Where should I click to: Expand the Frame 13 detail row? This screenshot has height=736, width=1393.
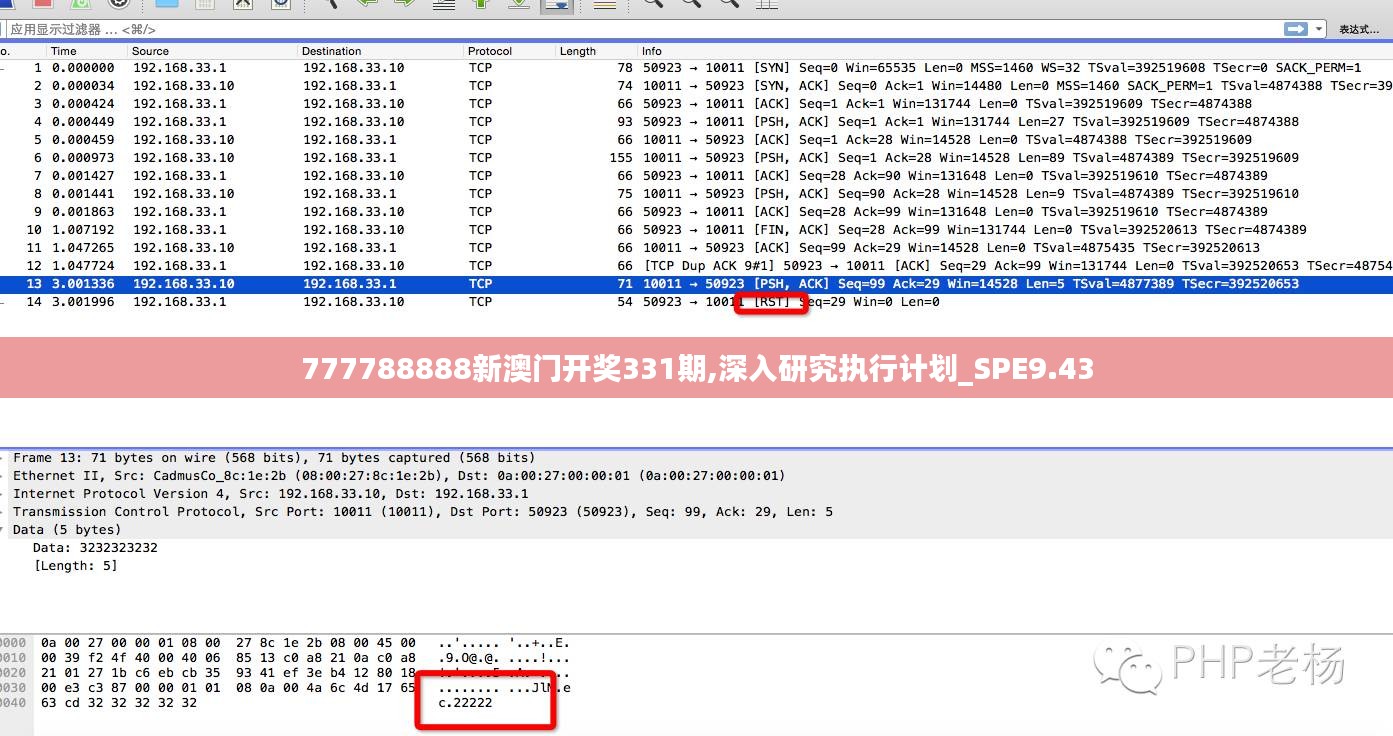click(696, 458)
